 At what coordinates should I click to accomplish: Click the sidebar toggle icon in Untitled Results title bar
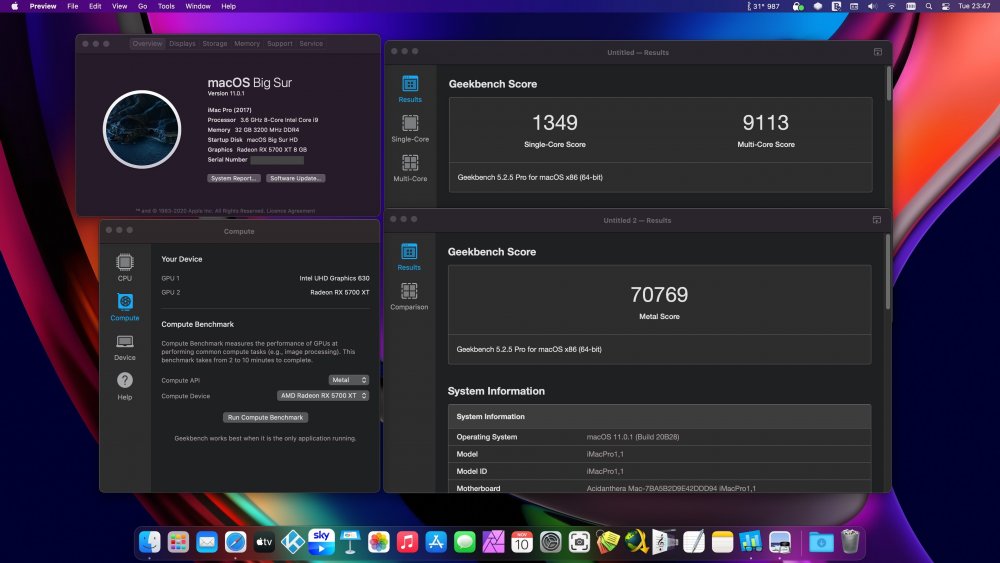coord(878,52)
